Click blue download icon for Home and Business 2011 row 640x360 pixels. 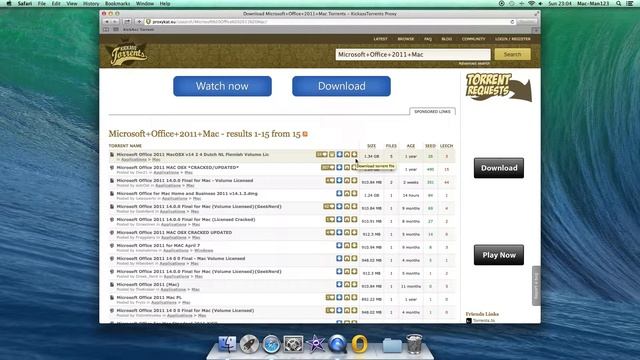click(x=340, y=193)
